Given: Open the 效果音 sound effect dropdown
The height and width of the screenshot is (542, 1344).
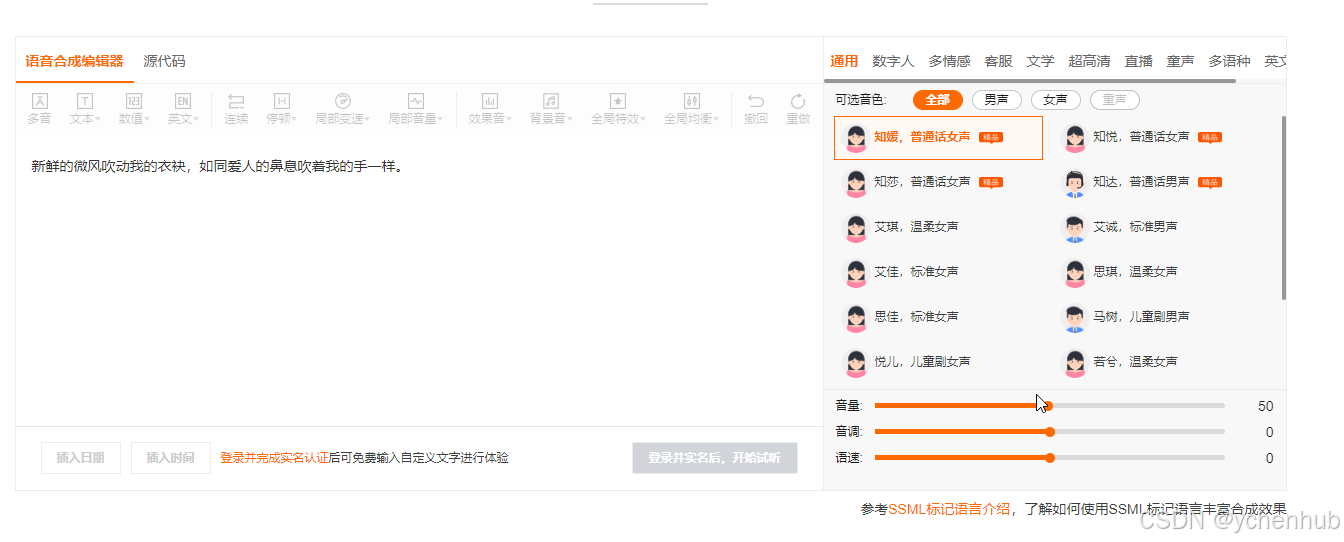Looking at the screenshot, I should point(490,108).
